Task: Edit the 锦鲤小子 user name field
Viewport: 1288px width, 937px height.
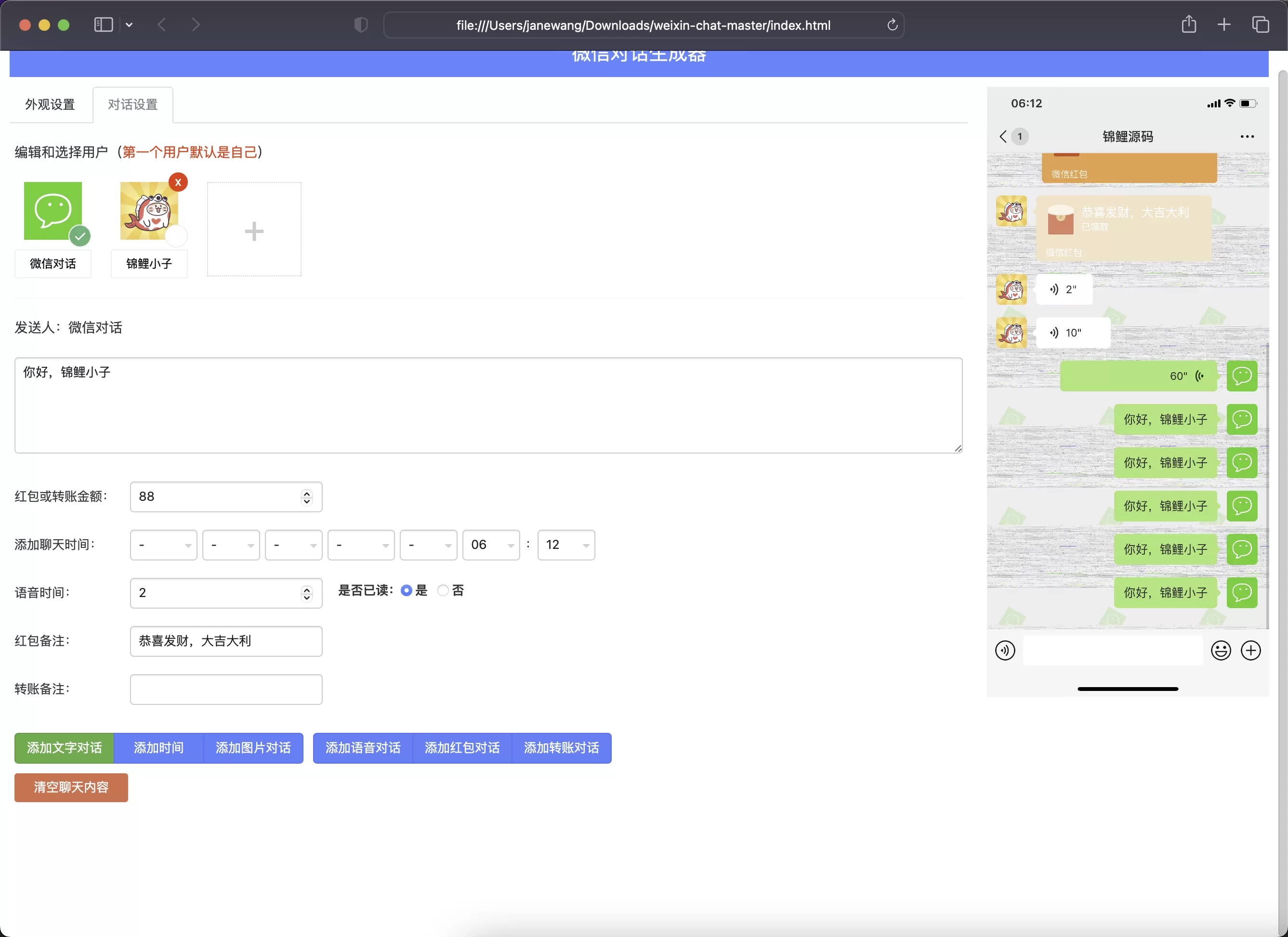Action: tap(149, 264)
